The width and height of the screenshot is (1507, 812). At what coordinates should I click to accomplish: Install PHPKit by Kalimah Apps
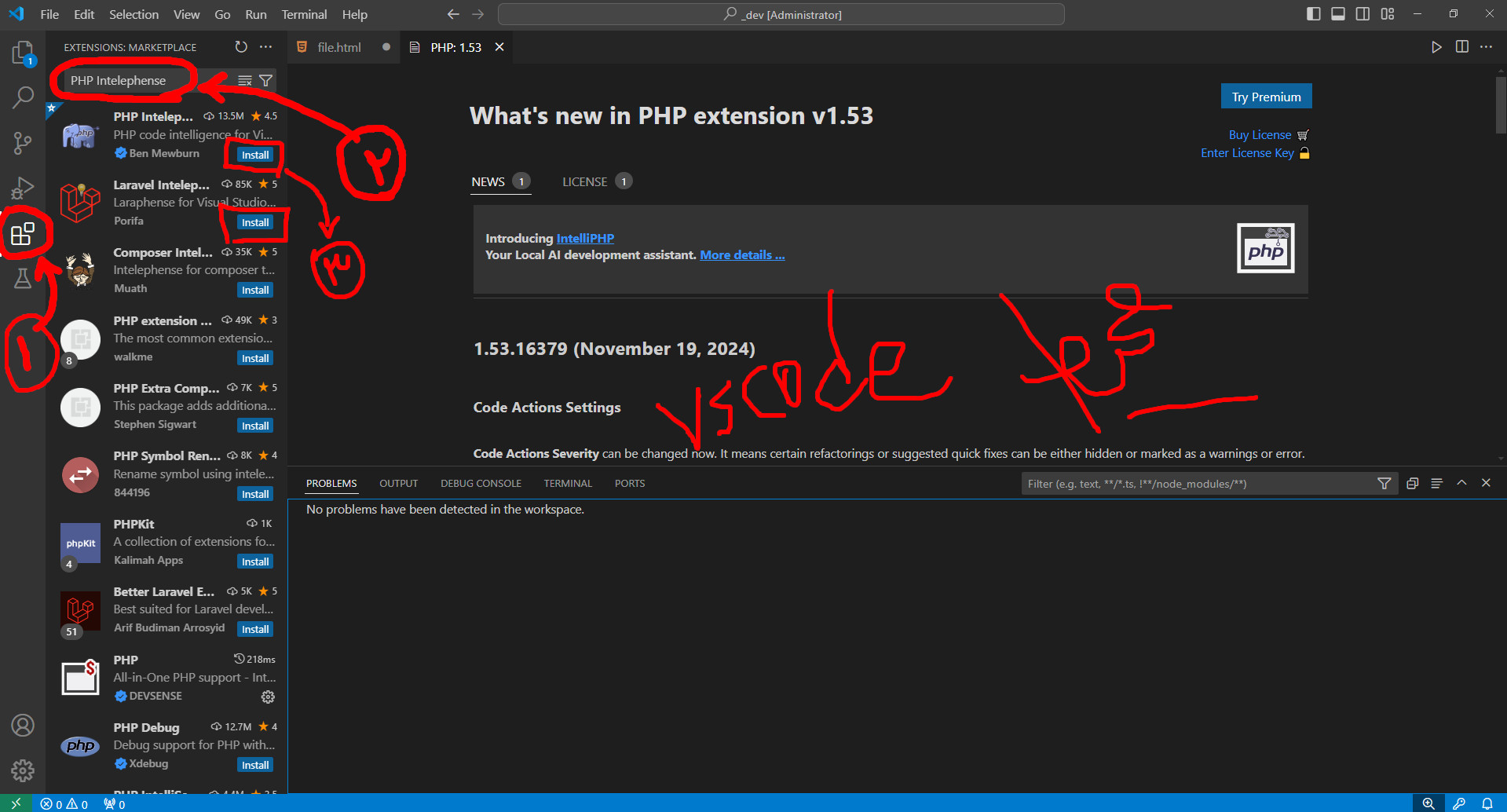255,561
